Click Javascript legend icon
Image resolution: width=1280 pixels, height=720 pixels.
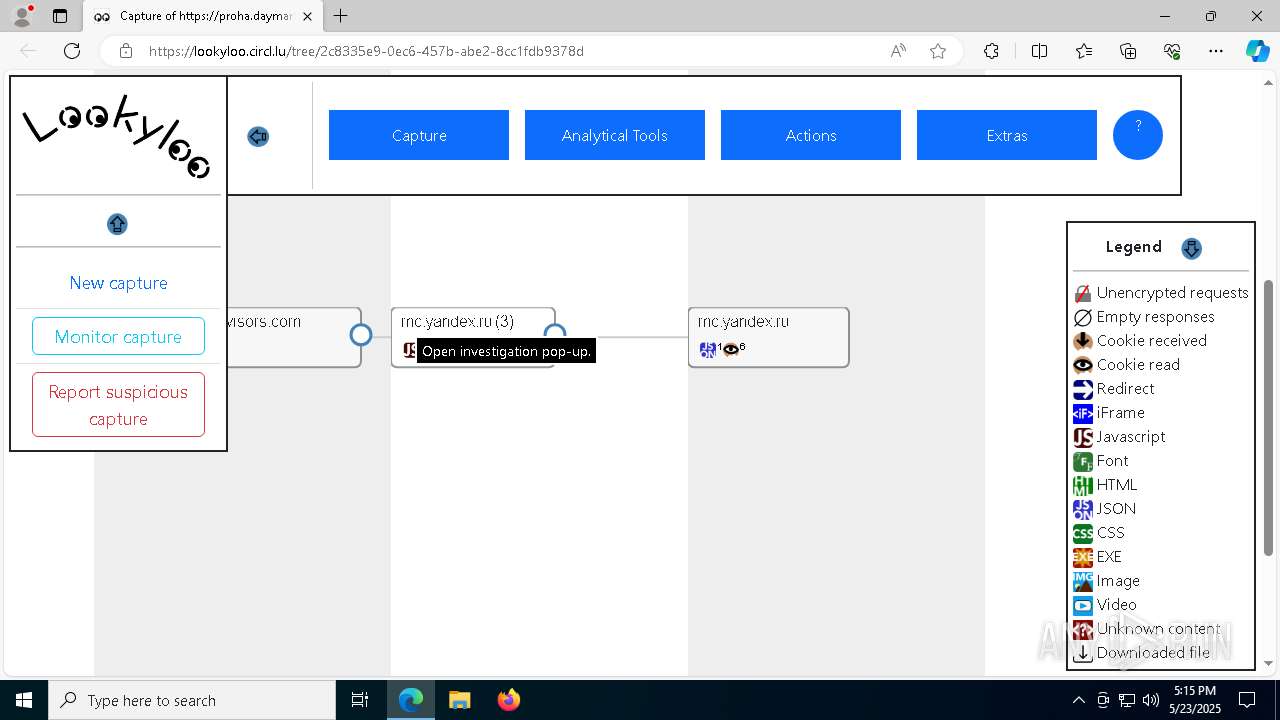1083,437
